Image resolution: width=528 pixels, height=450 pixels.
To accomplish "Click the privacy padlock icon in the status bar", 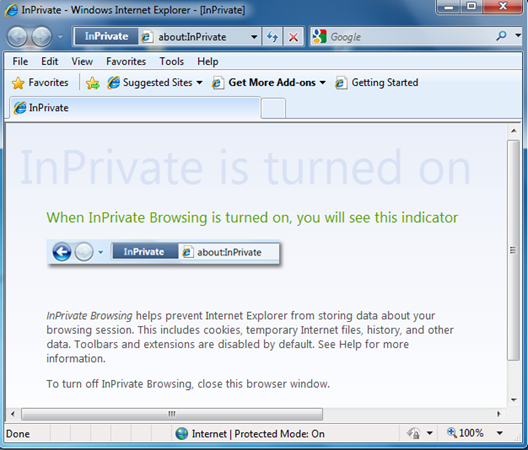I will coord(414,433).
